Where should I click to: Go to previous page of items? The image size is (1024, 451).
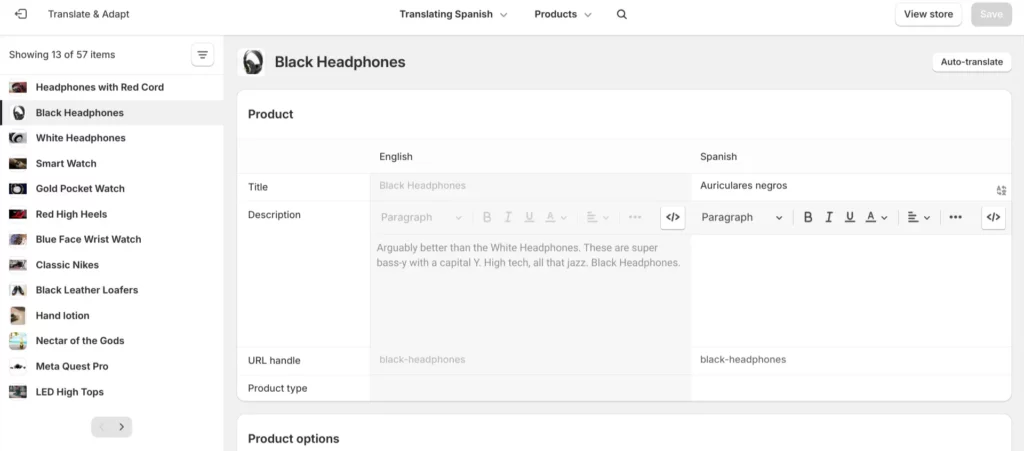[101, 427]
